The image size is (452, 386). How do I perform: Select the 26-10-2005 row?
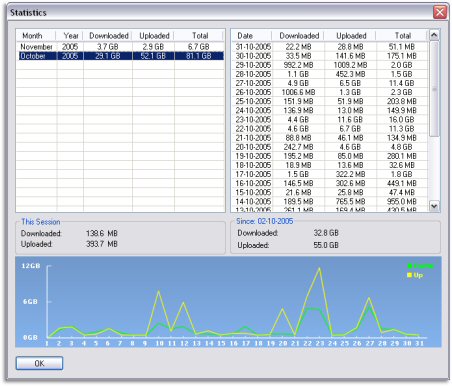pyautogui.click(x=330, y=92)
